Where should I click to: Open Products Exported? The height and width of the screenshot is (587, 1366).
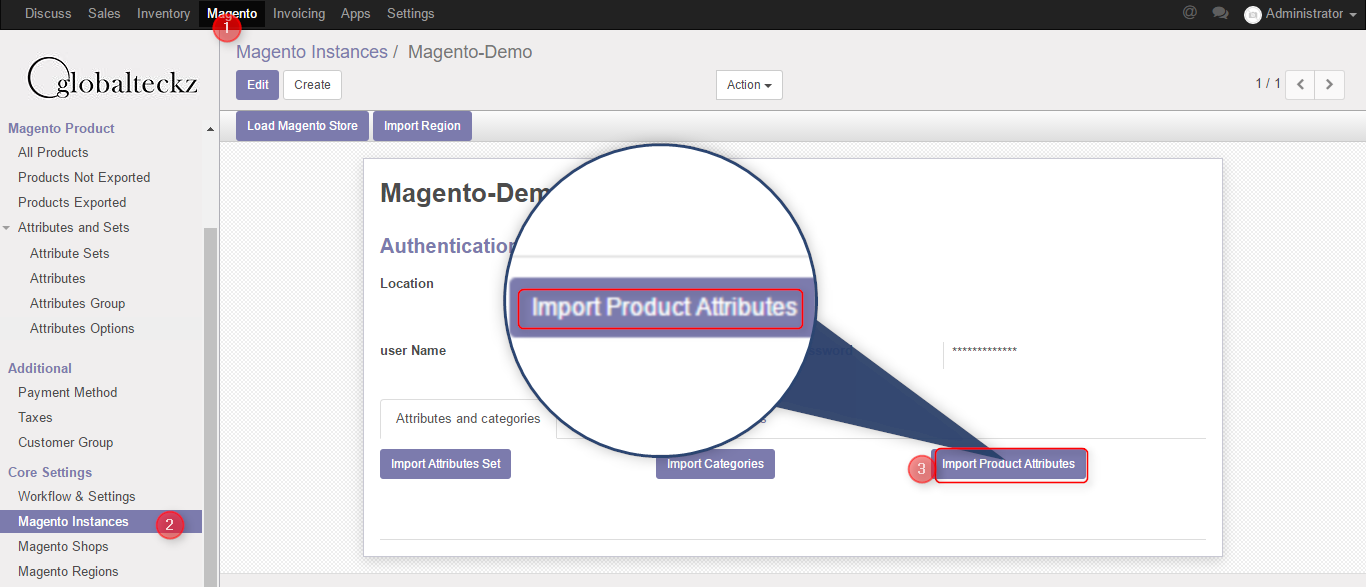tap(72, 203)
